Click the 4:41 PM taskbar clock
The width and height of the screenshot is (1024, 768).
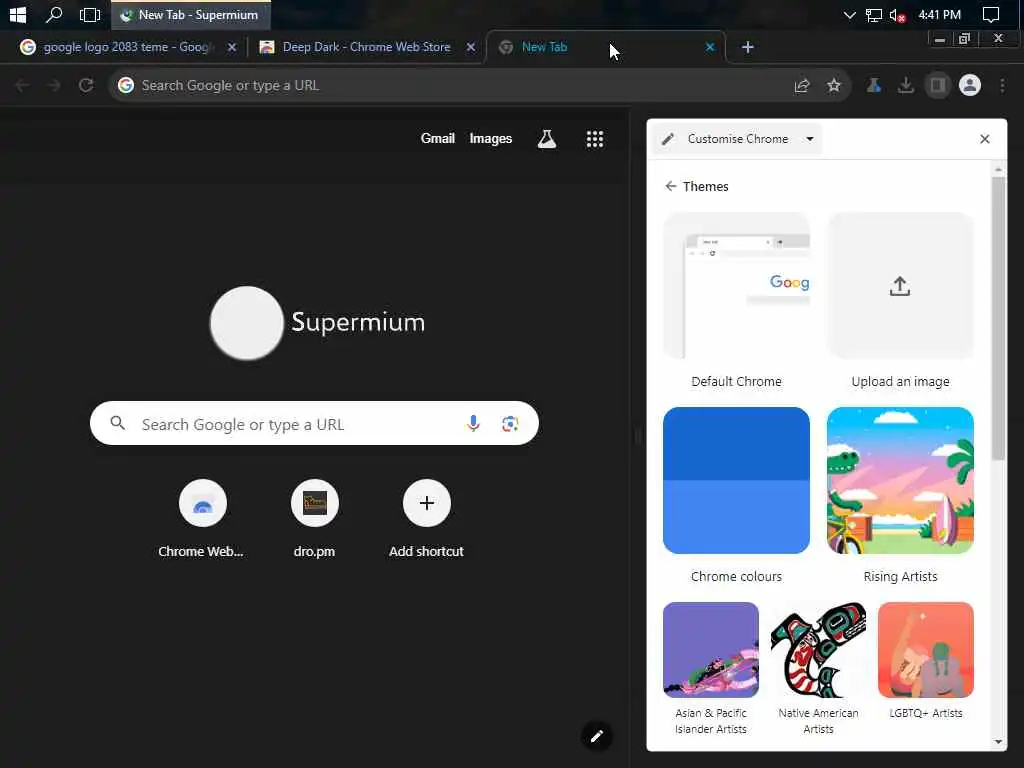tap(939, 14)
